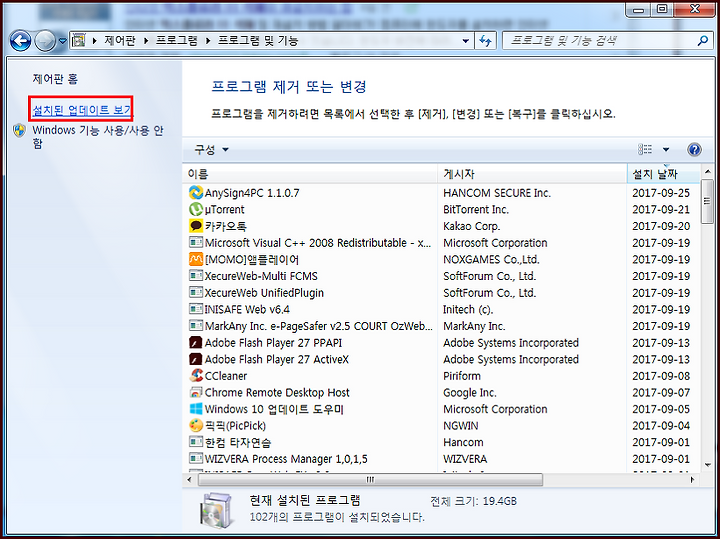Click the µTorrent program icon

tap(196, 209)
